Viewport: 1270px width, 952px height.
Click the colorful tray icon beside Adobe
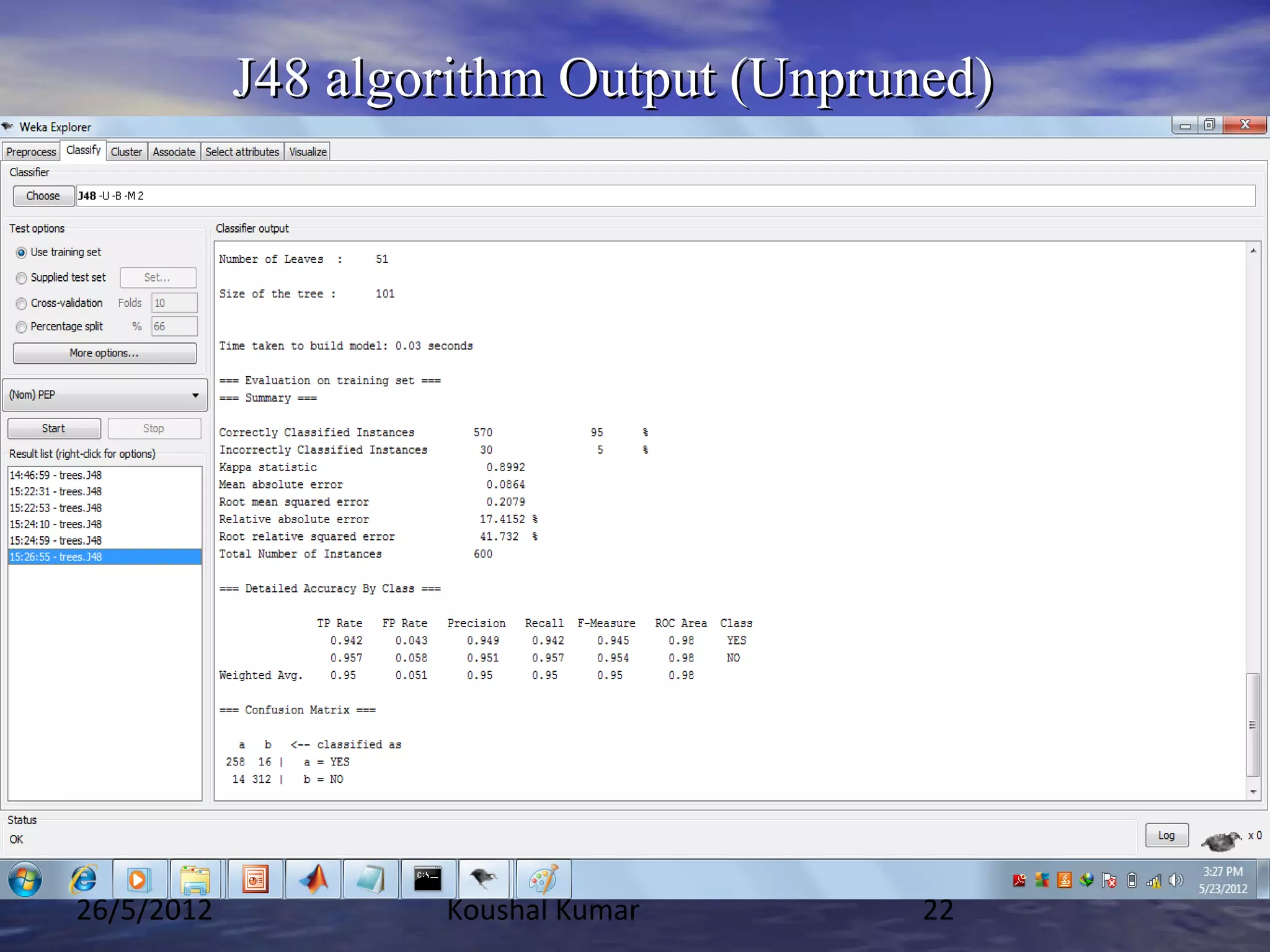pos(1042,880)
